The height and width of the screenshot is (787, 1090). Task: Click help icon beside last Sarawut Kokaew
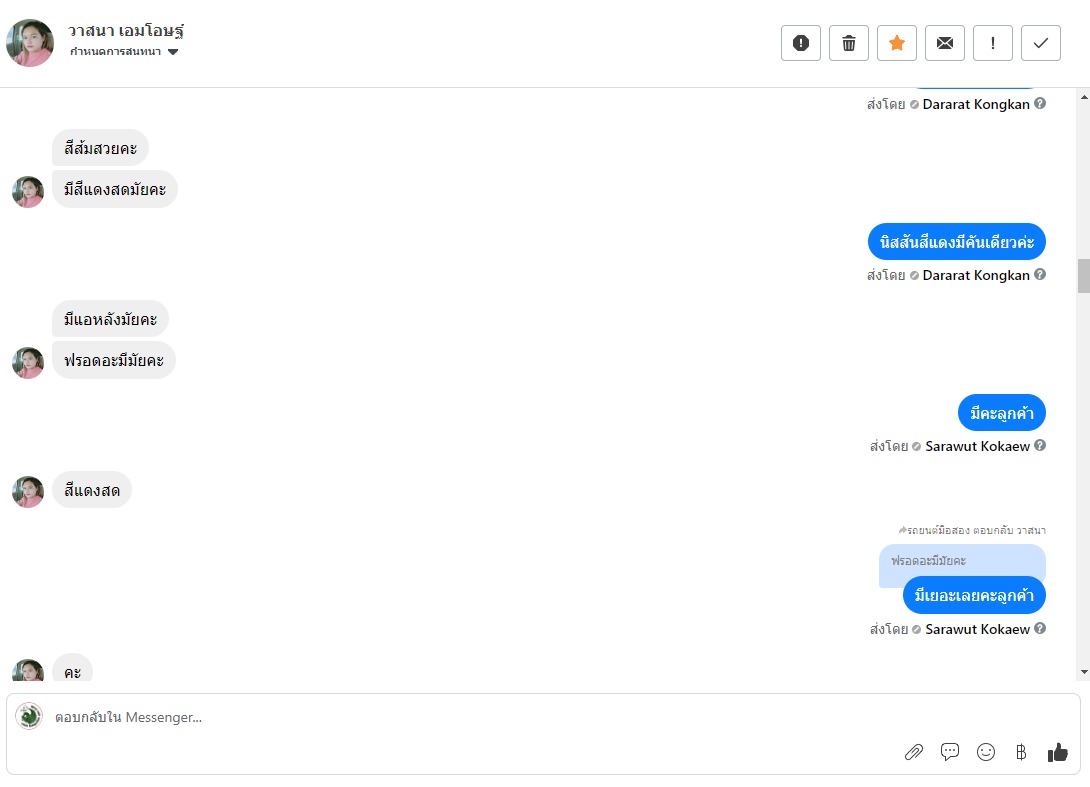1040,629
